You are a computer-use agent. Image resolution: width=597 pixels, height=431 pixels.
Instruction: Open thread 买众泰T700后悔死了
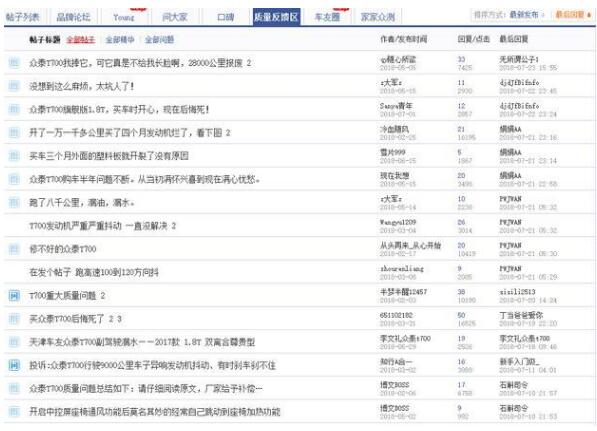67,319
